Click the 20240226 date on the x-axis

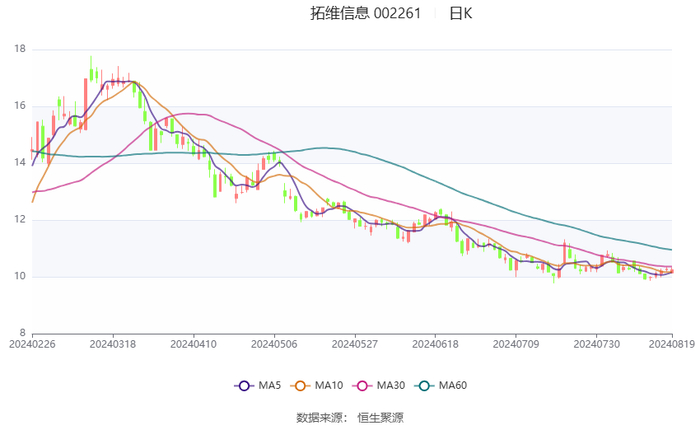[33, 344]
